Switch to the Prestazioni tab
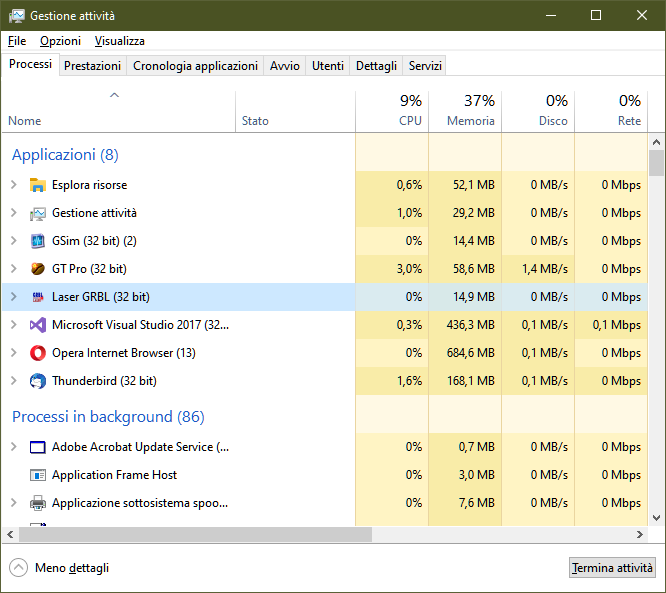This screenshot has width=666, height=593. (92, 66)
